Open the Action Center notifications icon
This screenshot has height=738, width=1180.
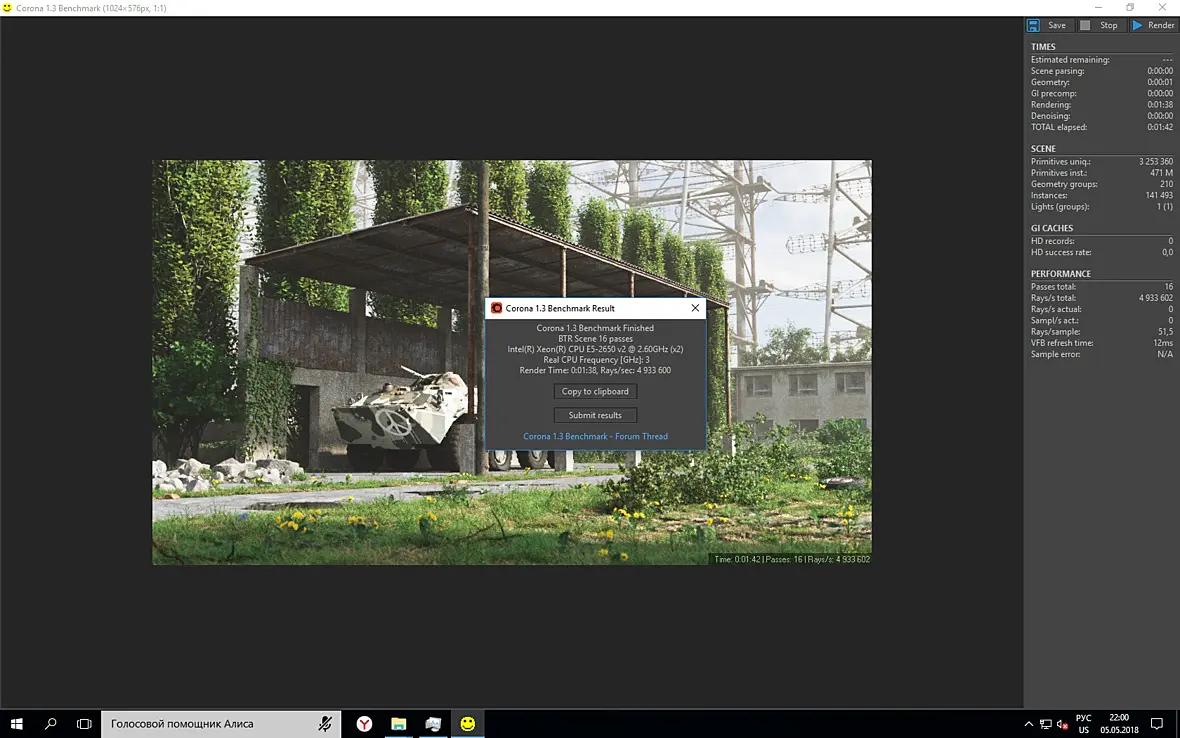[x=1157, y=724]
